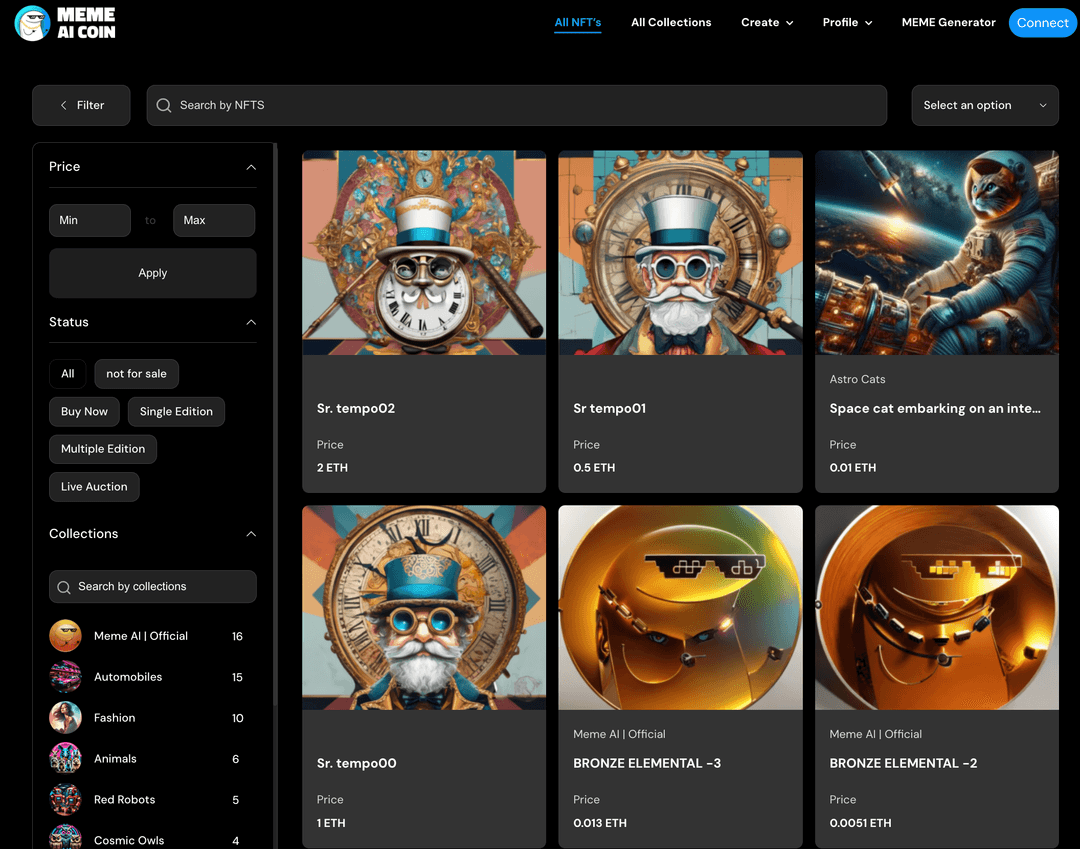
Task: Enable the Buy Now status filter
Action: coord(84,411)
